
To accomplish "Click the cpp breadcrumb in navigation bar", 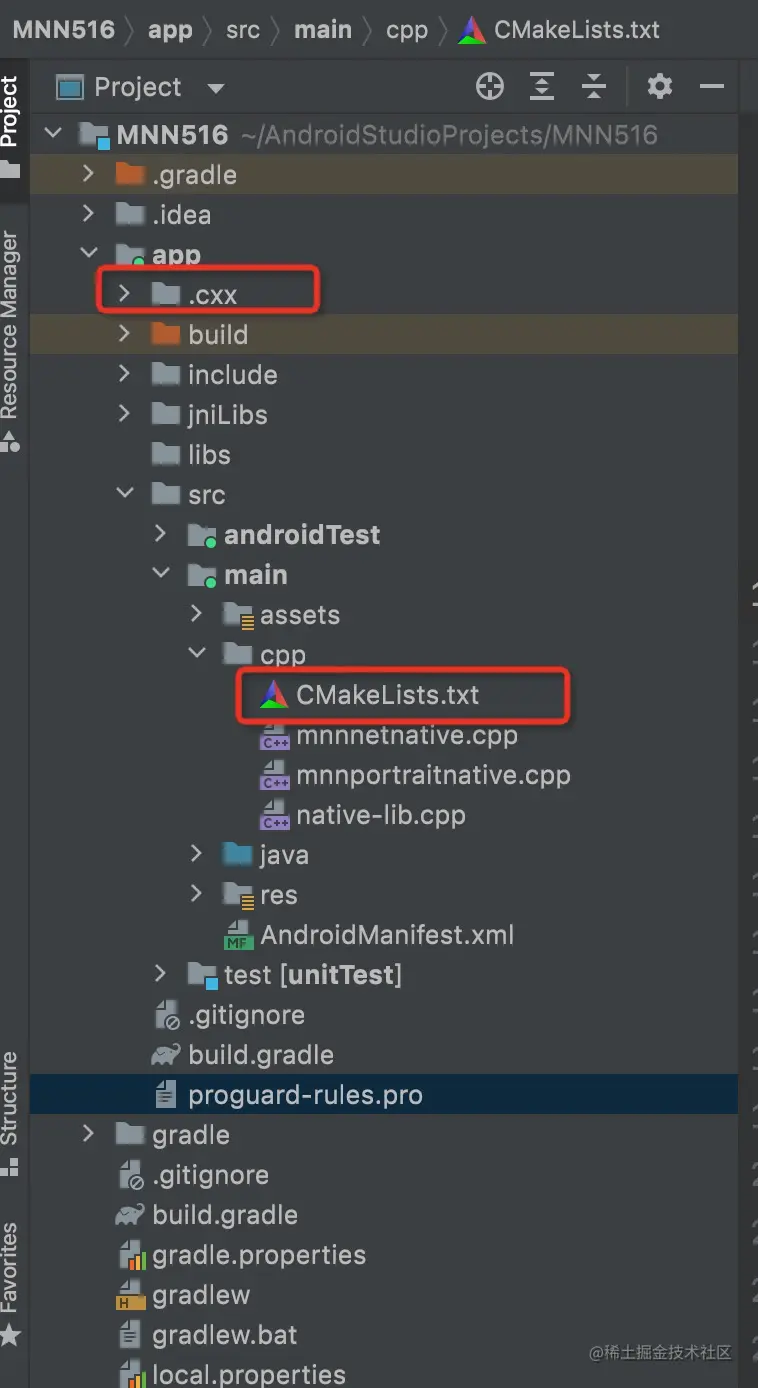I will (x=407, y=29).
